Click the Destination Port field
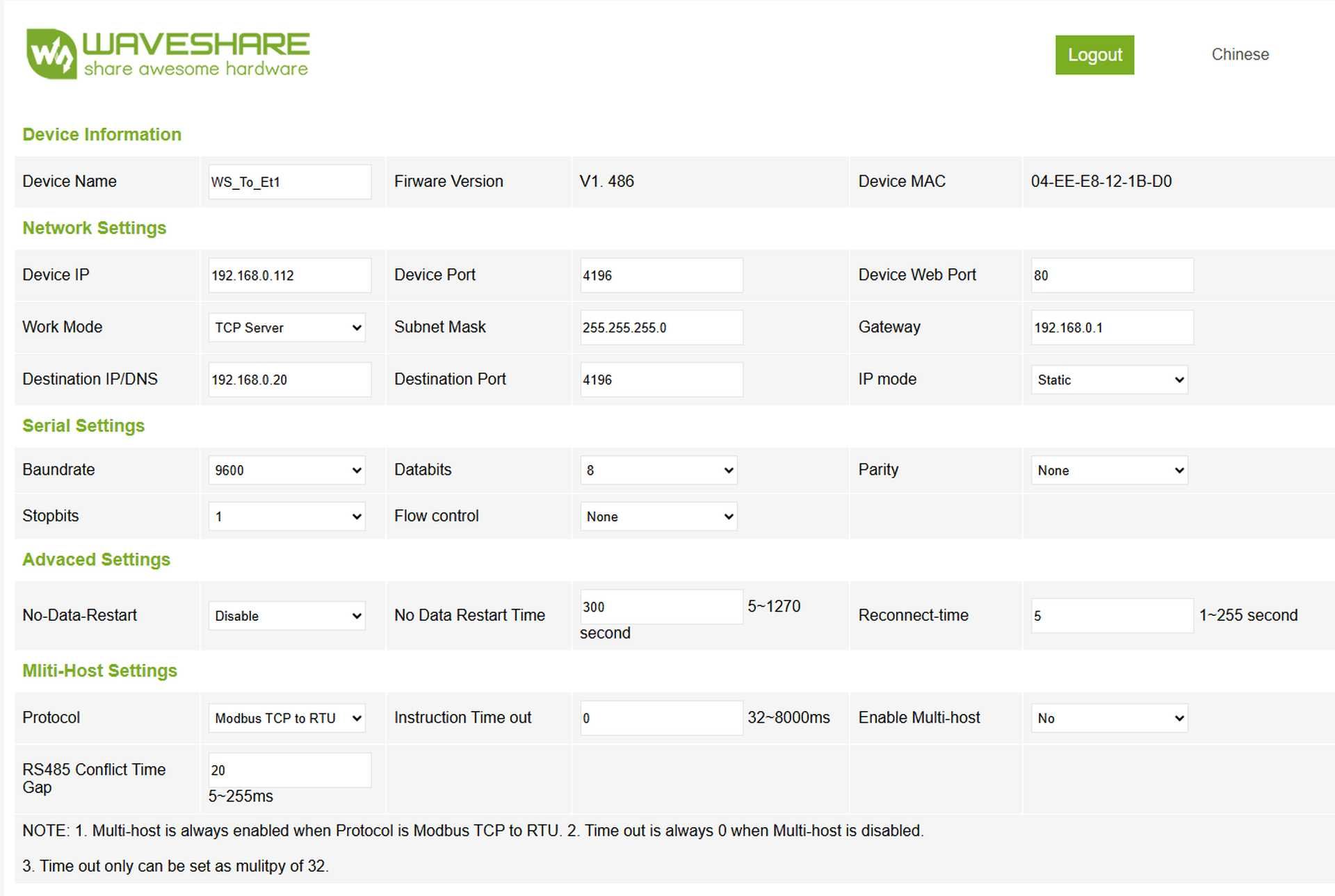Viewport: 1335px width, 896px height. 661,380
